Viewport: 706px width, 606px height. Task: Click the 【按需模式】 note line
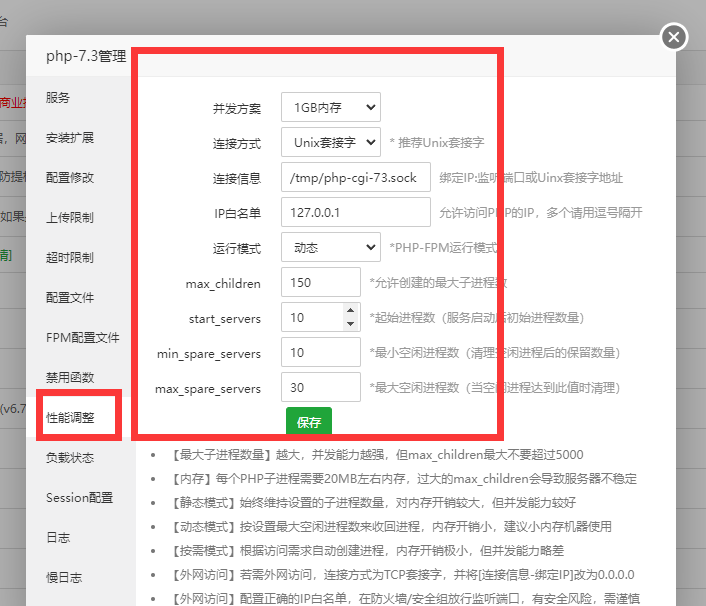pos(367,551)
